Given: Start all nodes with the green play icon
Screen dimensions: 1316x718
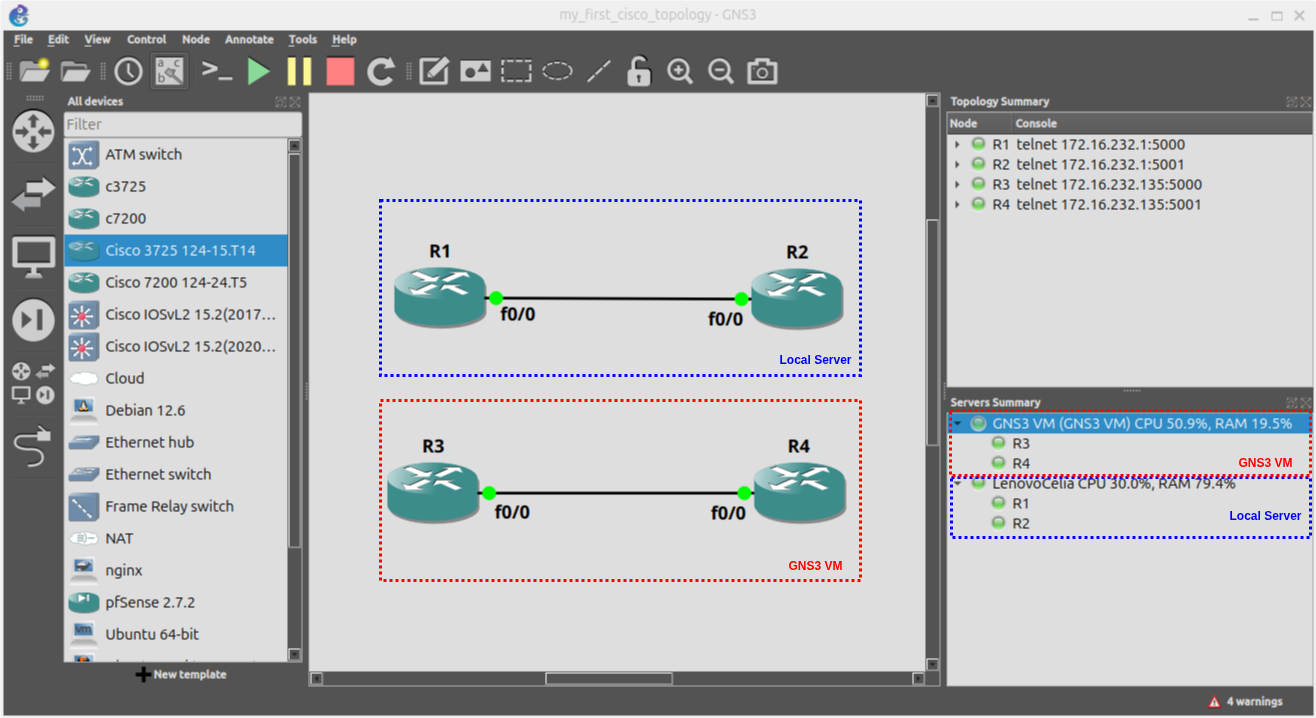Looking at the screenshot, I should 258,71.
